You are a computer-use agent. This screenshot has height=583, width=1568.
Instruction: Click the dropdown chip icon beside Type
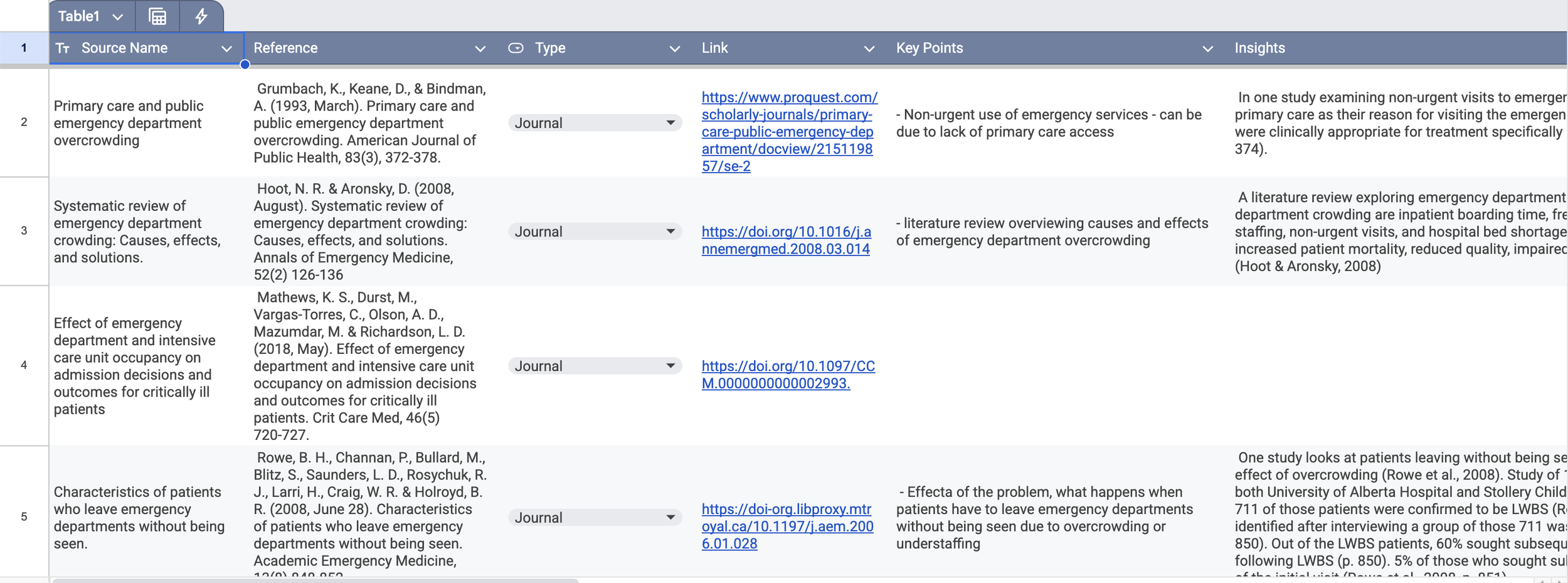[516, 48]
